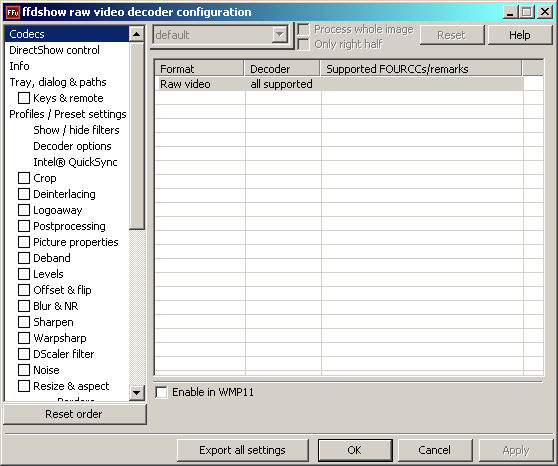Image resolution: width=558 pixels, height=466 pixels.
Task: Tick the Keys & remote checkbox
Action: point(24,98)
